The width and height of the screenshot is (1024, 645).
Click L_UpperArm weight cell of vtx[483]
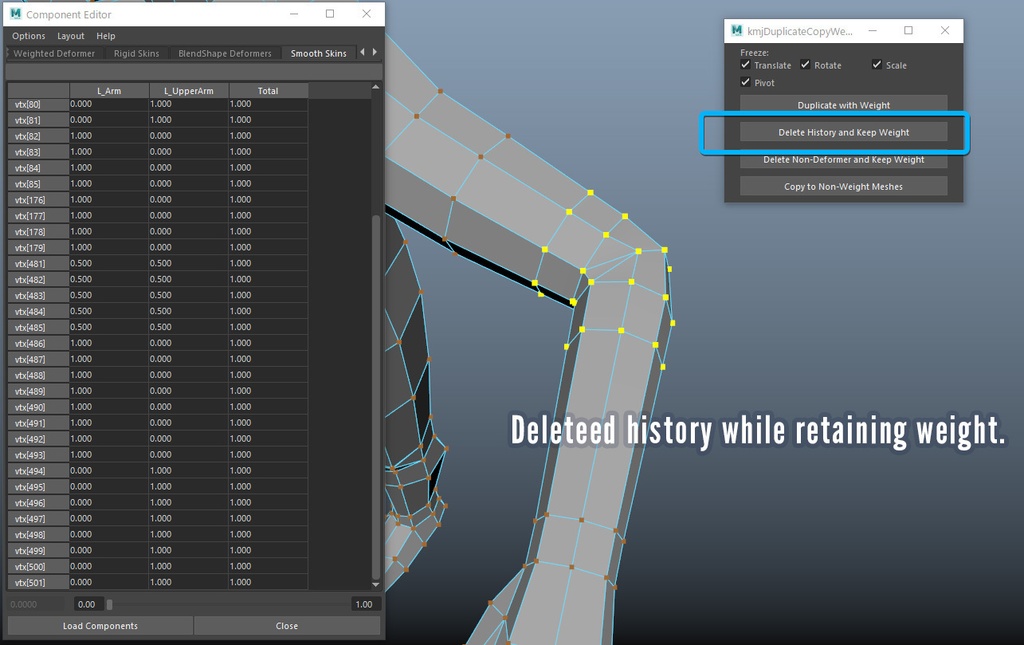189,295
